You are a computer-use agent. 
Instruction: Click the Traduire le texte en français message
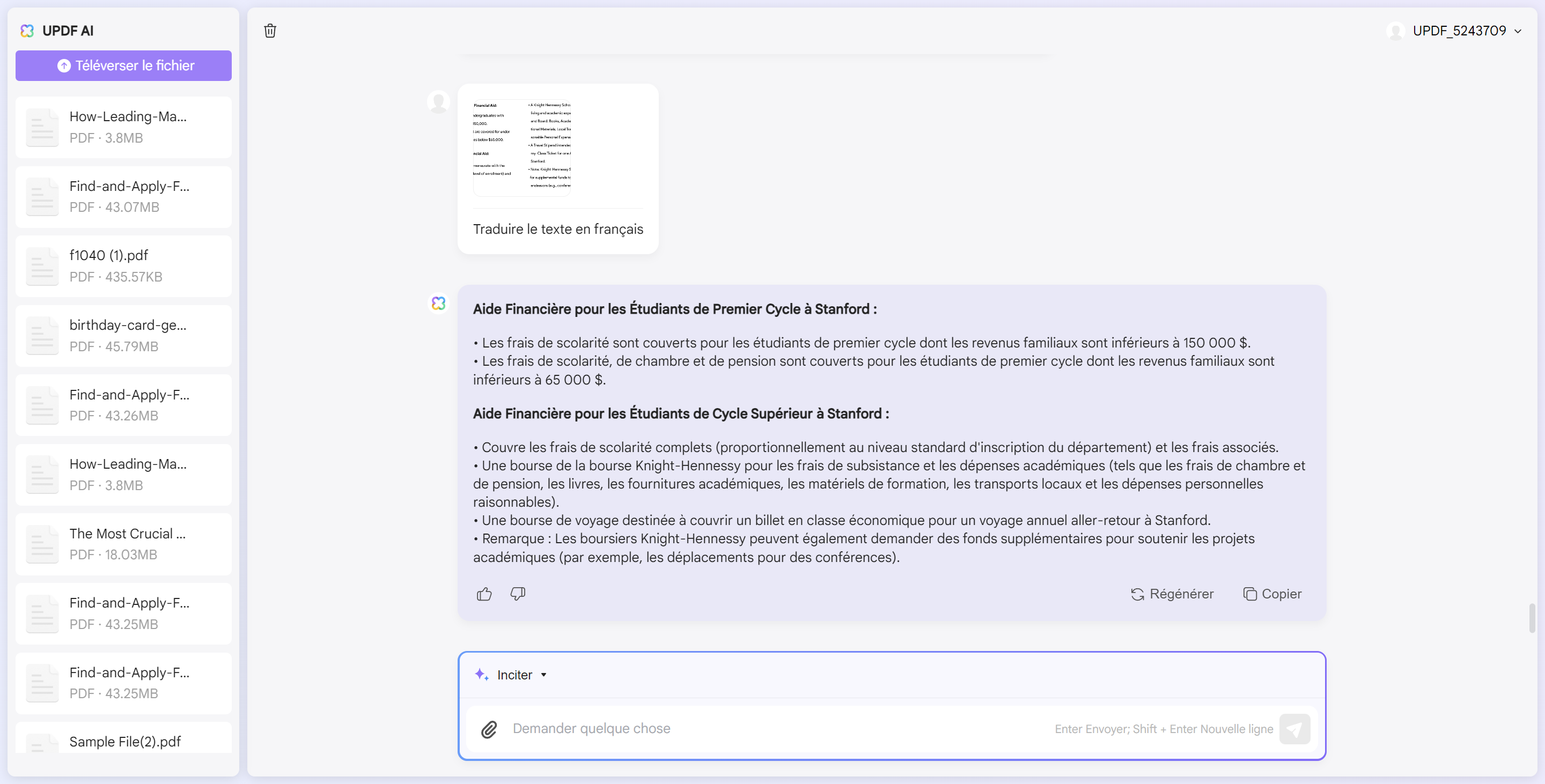point(558,229)
